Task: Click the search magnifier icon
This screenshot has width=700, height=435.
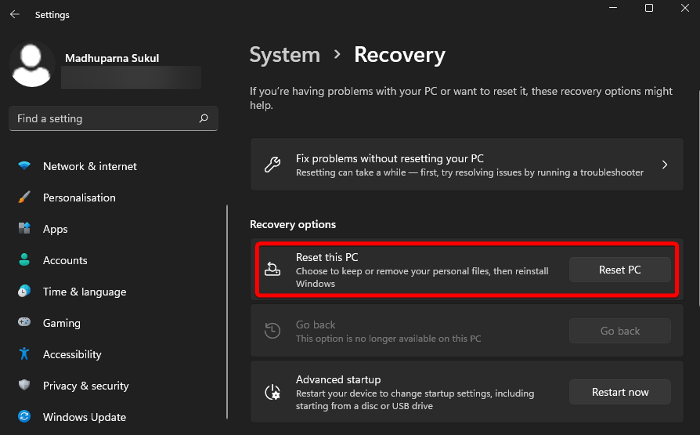Action: coord(204,118)
